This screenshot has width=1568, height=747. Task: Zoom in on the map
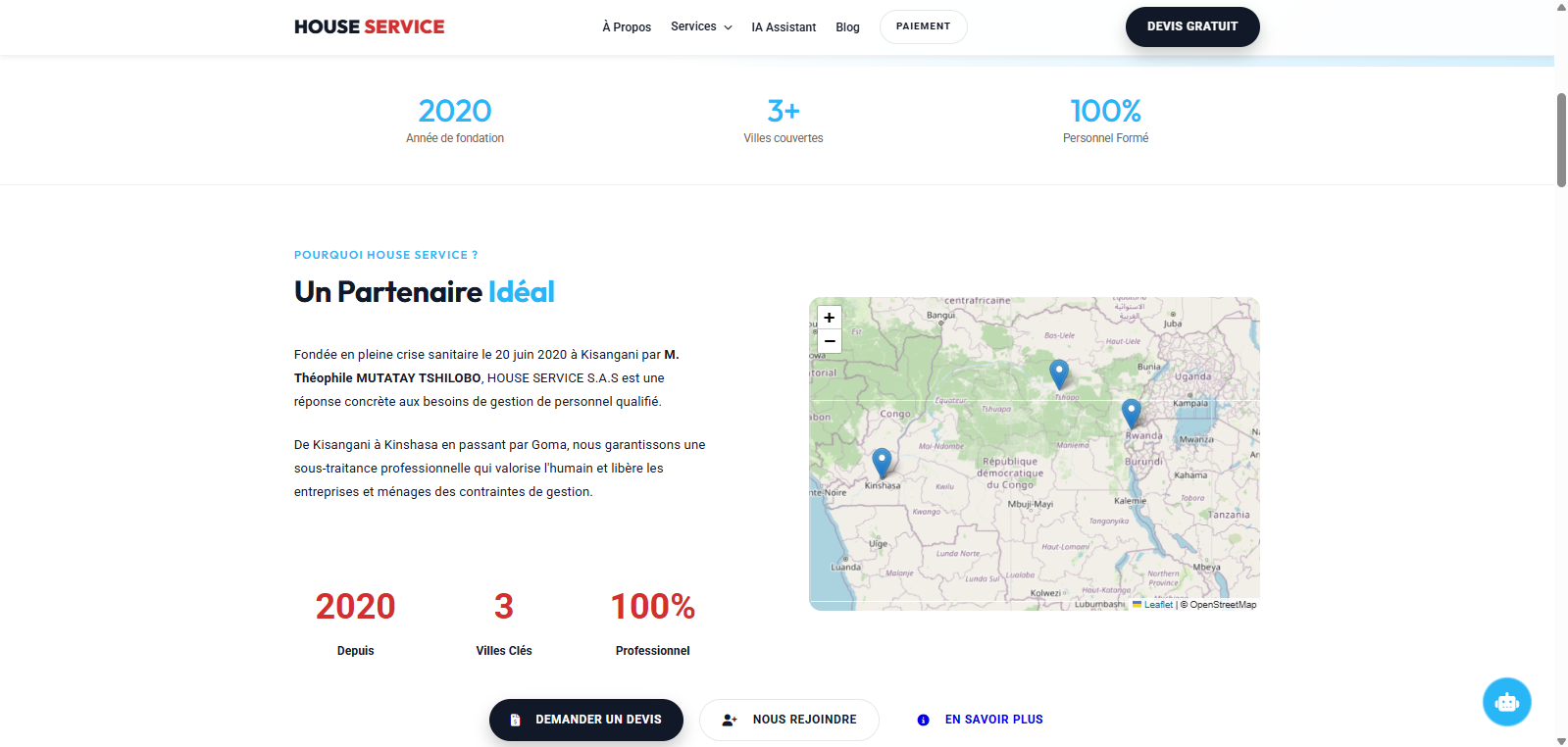tap(830, 318)
